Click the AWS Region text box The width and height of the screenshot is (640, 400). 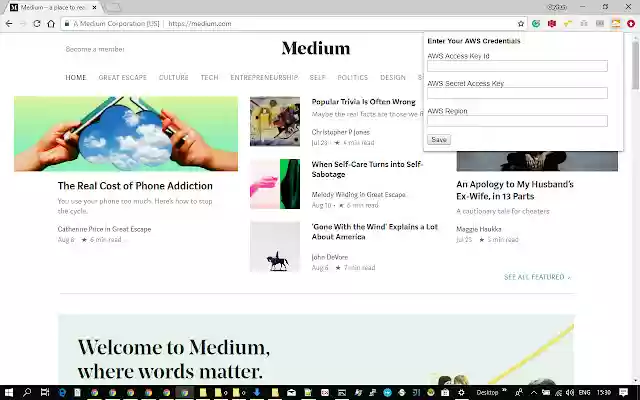(x=517, y=121)
